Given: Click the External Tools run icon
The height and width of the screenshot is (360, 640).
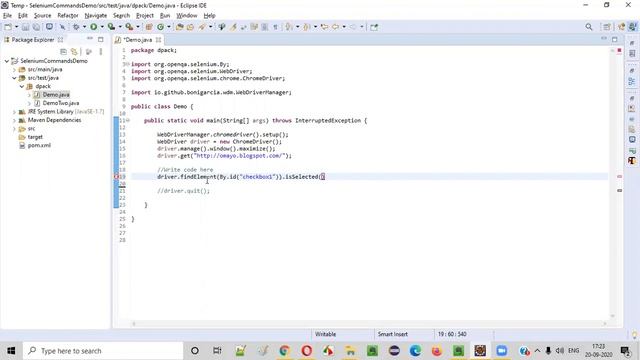Looking at the screenshot, I should tap(129, 27).
